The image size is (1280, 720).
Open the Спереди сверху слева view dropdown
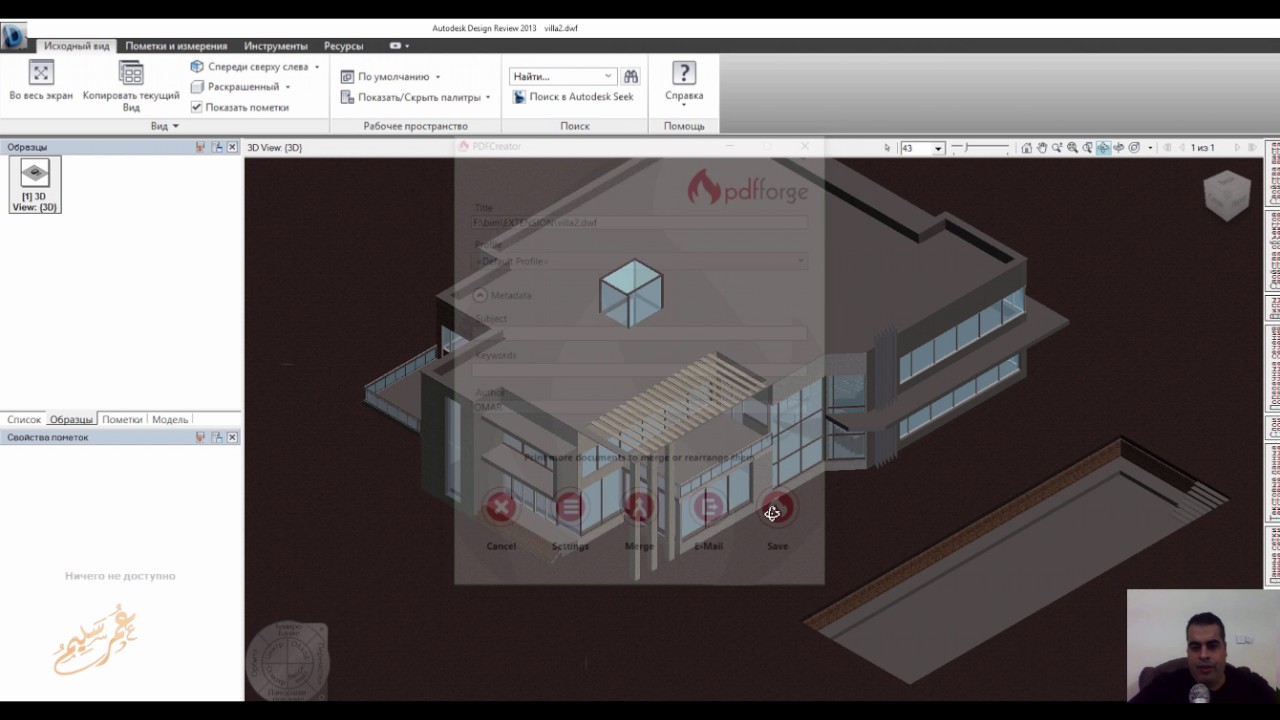pos(317,67)
